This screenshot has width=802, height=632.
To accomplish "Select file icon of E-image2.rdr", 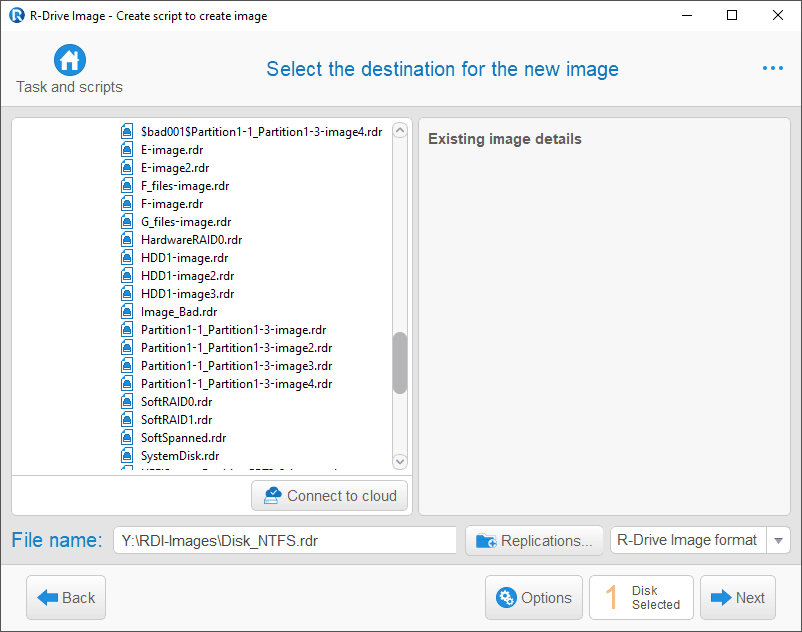I will pos(127,168).
